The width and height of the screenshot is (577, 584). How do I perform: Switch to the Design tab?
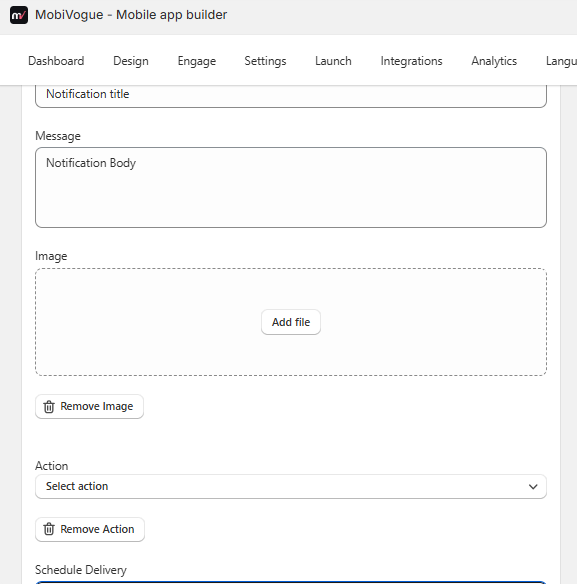pyautogui.click(x=131, y=61)
